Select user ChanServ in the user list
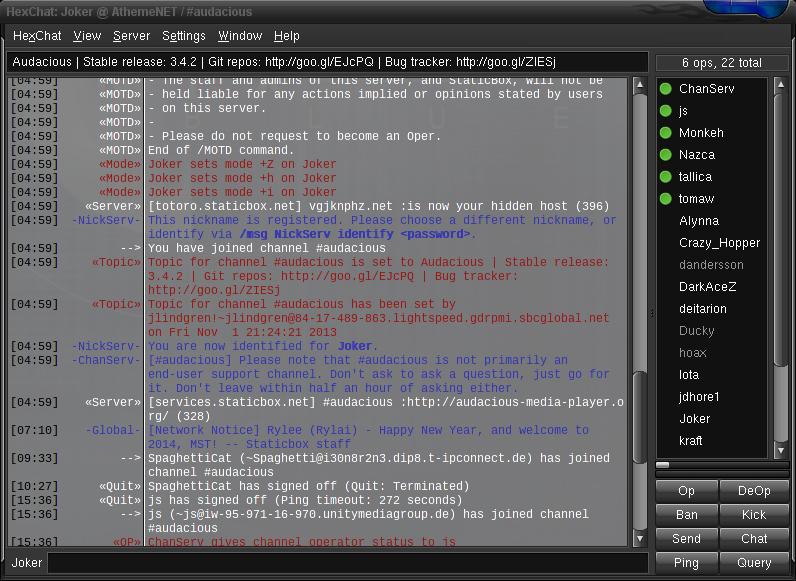The image size is (796, 581). [712, 89]
